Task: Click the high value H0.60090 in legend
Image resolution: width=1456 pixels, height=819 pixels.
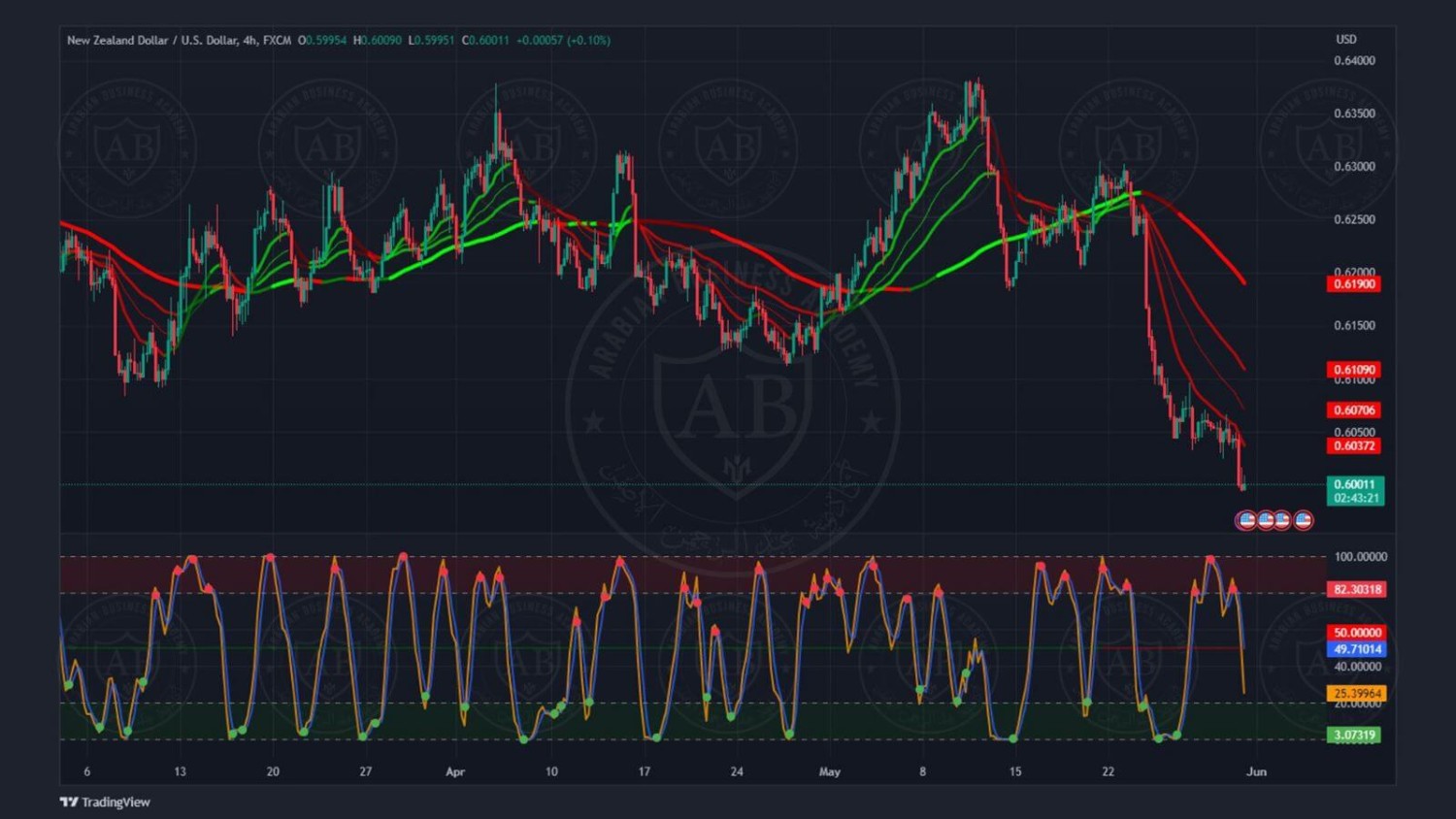Action: coord(378,41)
